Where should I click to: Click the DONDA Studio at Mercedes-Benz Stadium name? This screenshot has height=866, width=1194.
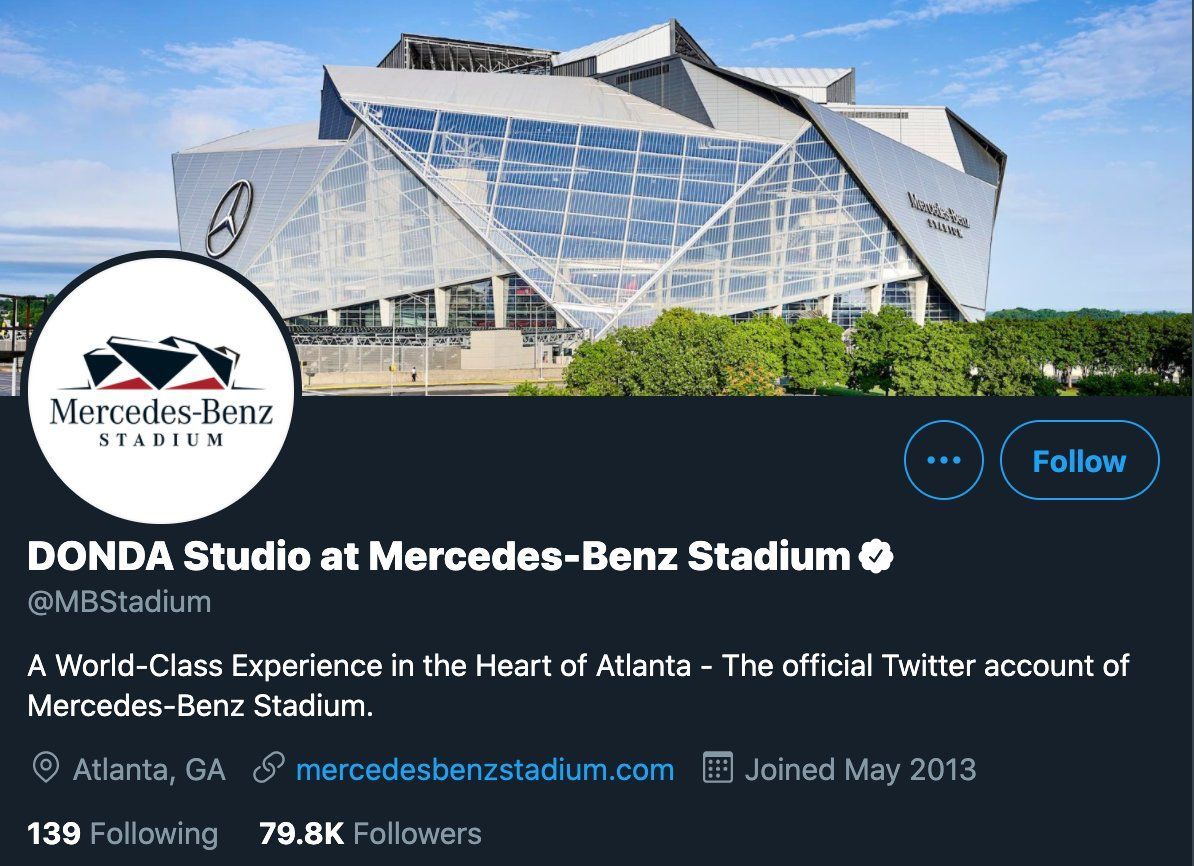point(438,557)
